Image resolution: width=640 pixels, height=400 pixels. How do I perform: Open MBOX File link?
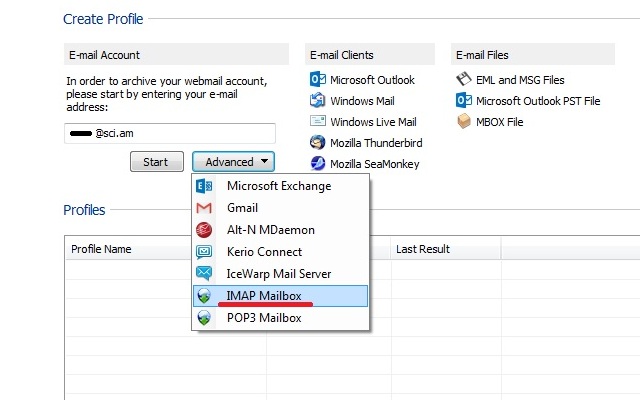[x=500, y=122]
